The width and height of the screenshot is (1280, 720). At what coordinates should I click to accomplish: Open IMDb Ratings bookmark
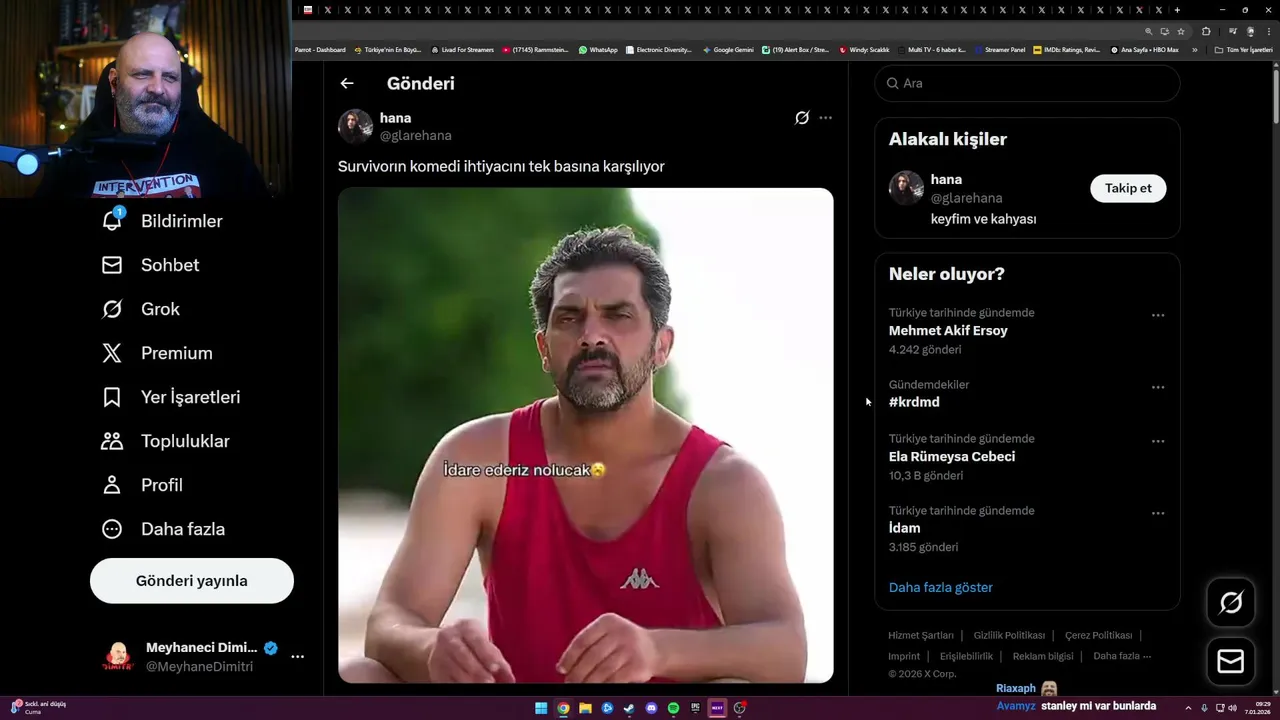[1066, 50]
